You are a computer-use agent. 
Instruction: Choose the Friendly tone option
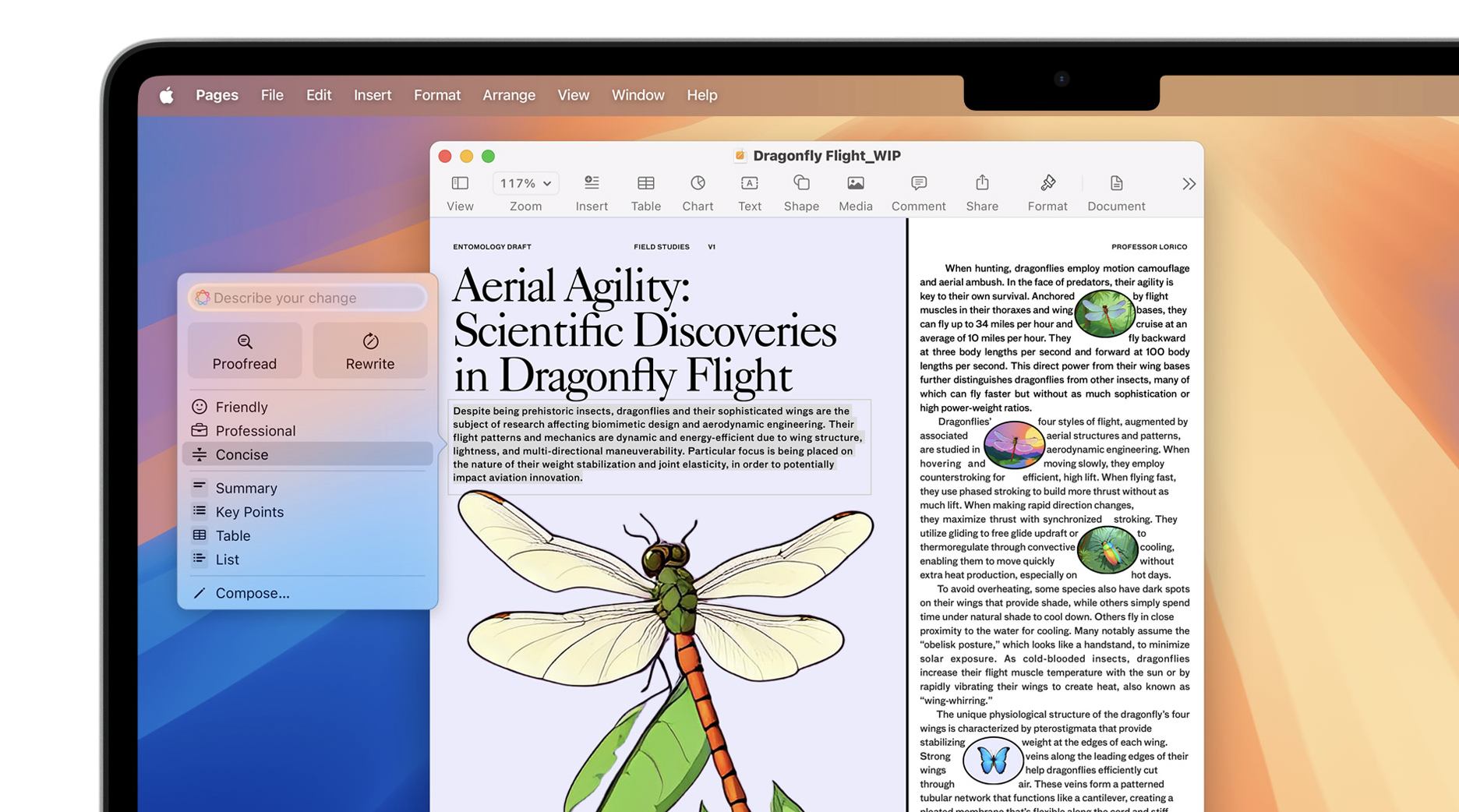(307, 407)
